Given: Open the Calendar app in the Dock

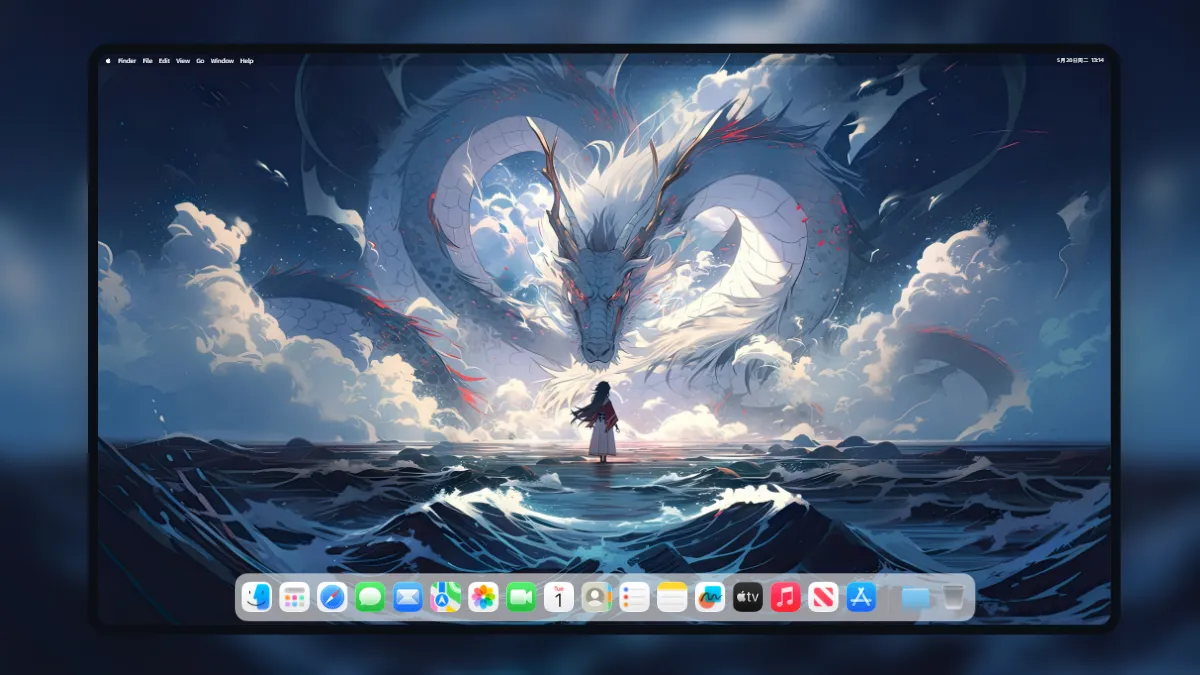Looking at the screenshot, I should point(559,598).
